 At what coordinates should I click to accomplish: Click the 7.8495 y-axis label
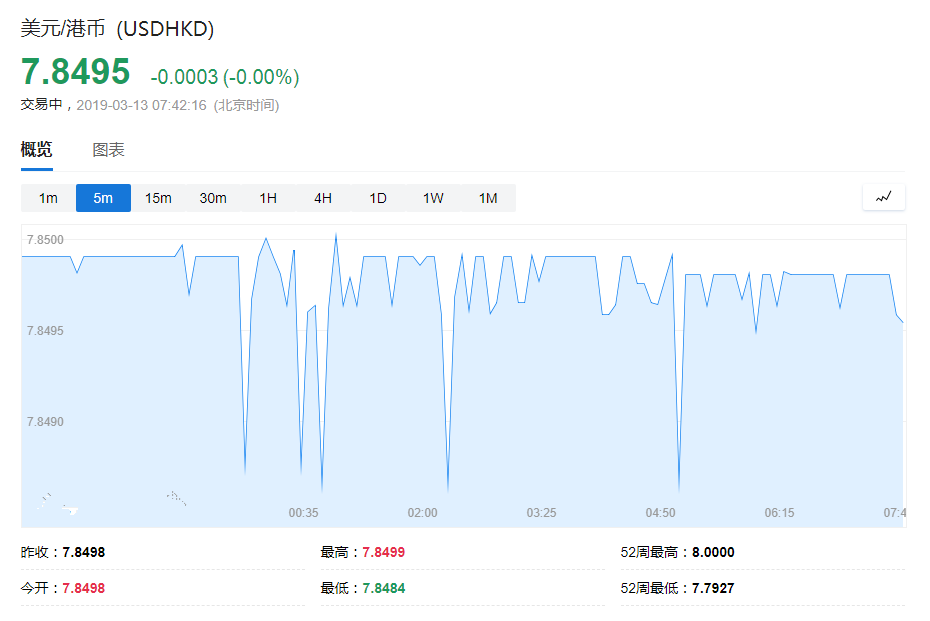coord(45,330)
